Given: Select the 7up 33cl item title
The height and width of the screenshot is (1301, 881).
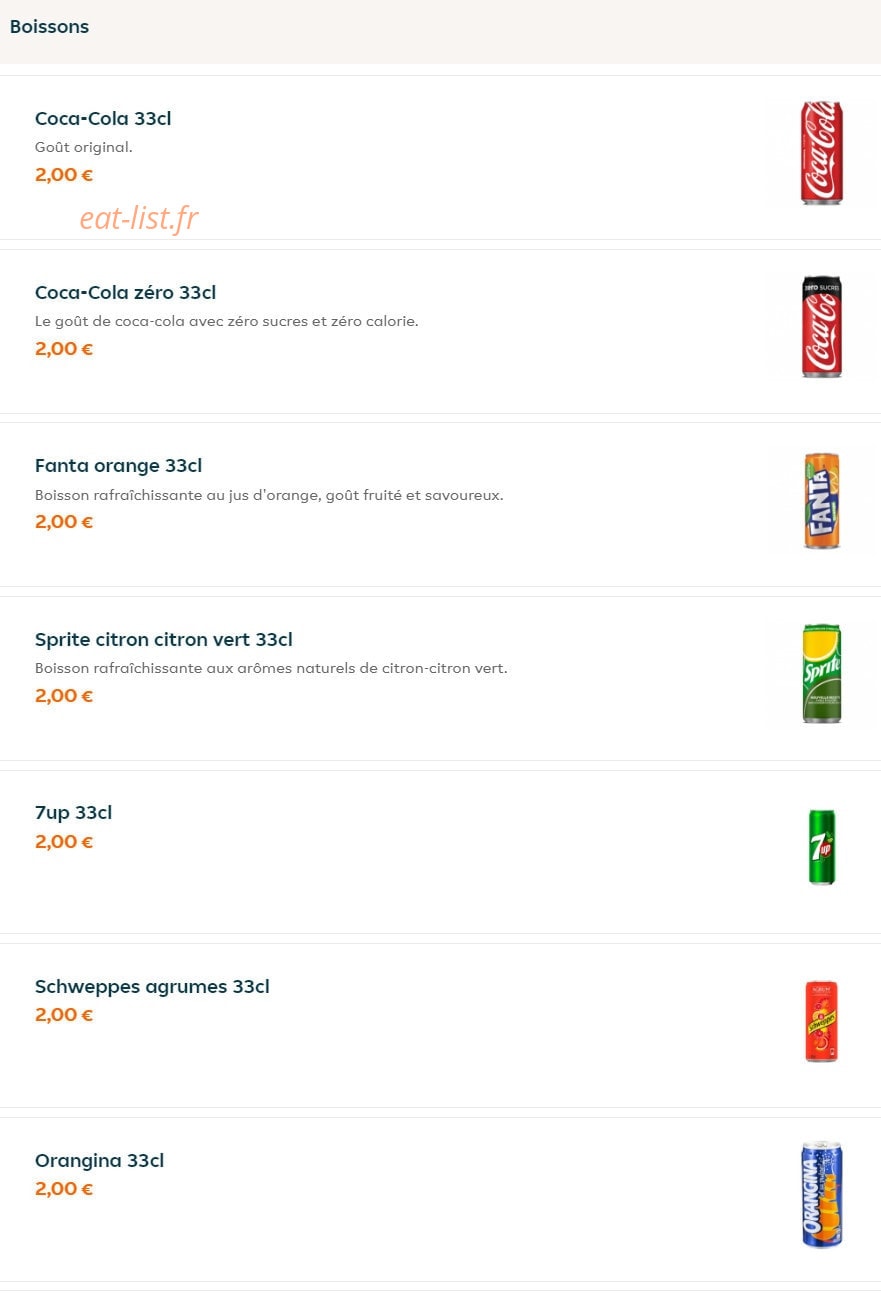Looking at the screenshot, I should click(73, 813).
